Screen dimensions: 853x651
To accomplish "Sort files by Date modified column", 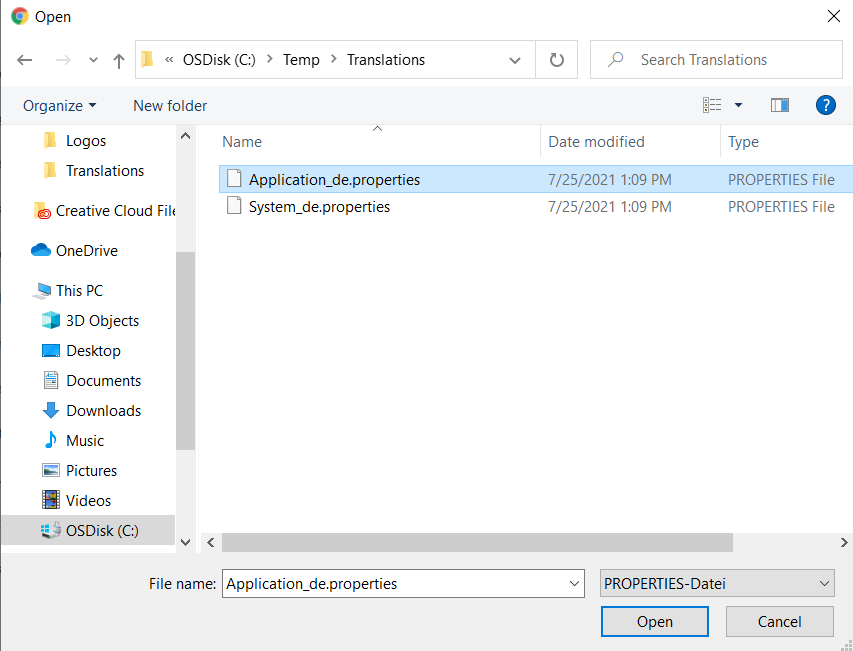I will [596, 142].
